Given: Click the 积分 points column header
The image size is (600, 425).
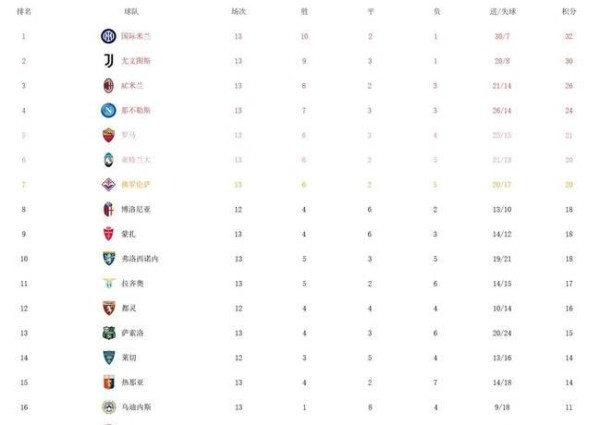Looking at the screenshot, I should tap(569, 11).
